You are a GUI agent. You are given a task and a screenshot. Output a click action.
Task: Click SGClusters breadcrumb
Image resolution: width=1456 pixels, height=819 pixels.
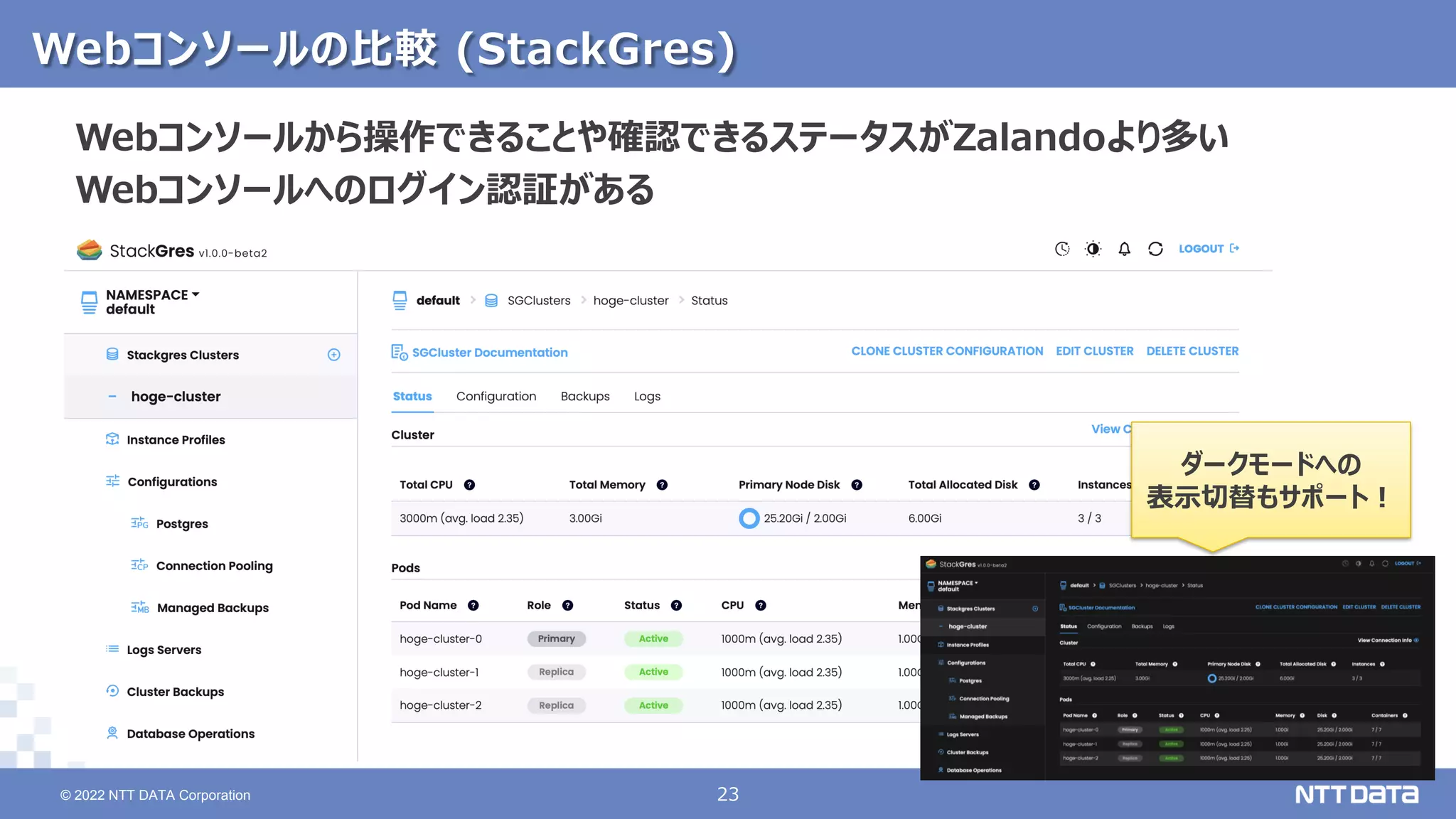[x=539, y=301]
